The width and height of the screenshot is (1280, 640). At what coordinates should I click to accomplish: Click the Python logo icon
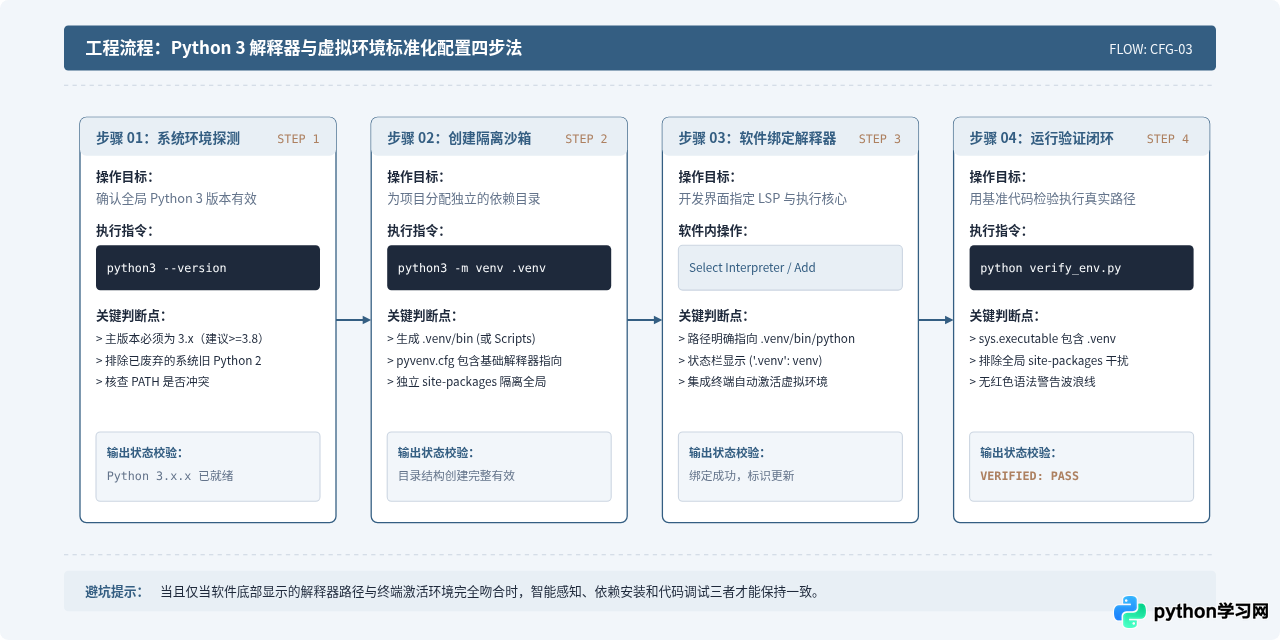click(1130, 611)
